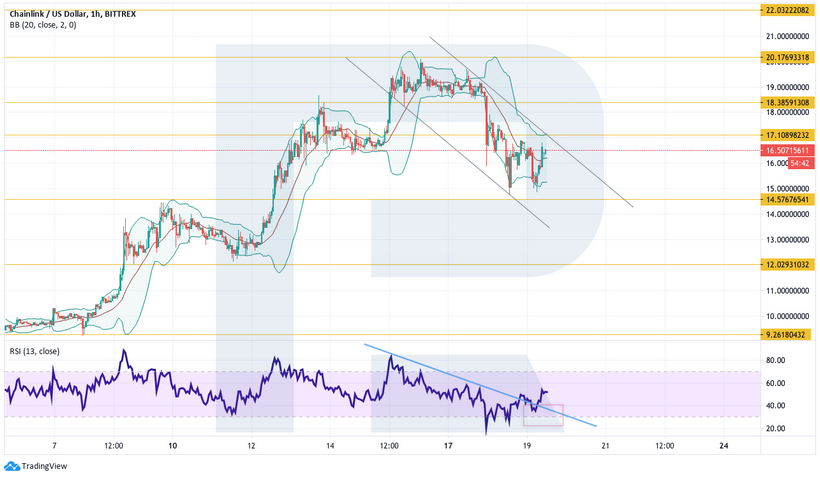Click the TradingView logo icon

tap(12, 466)
